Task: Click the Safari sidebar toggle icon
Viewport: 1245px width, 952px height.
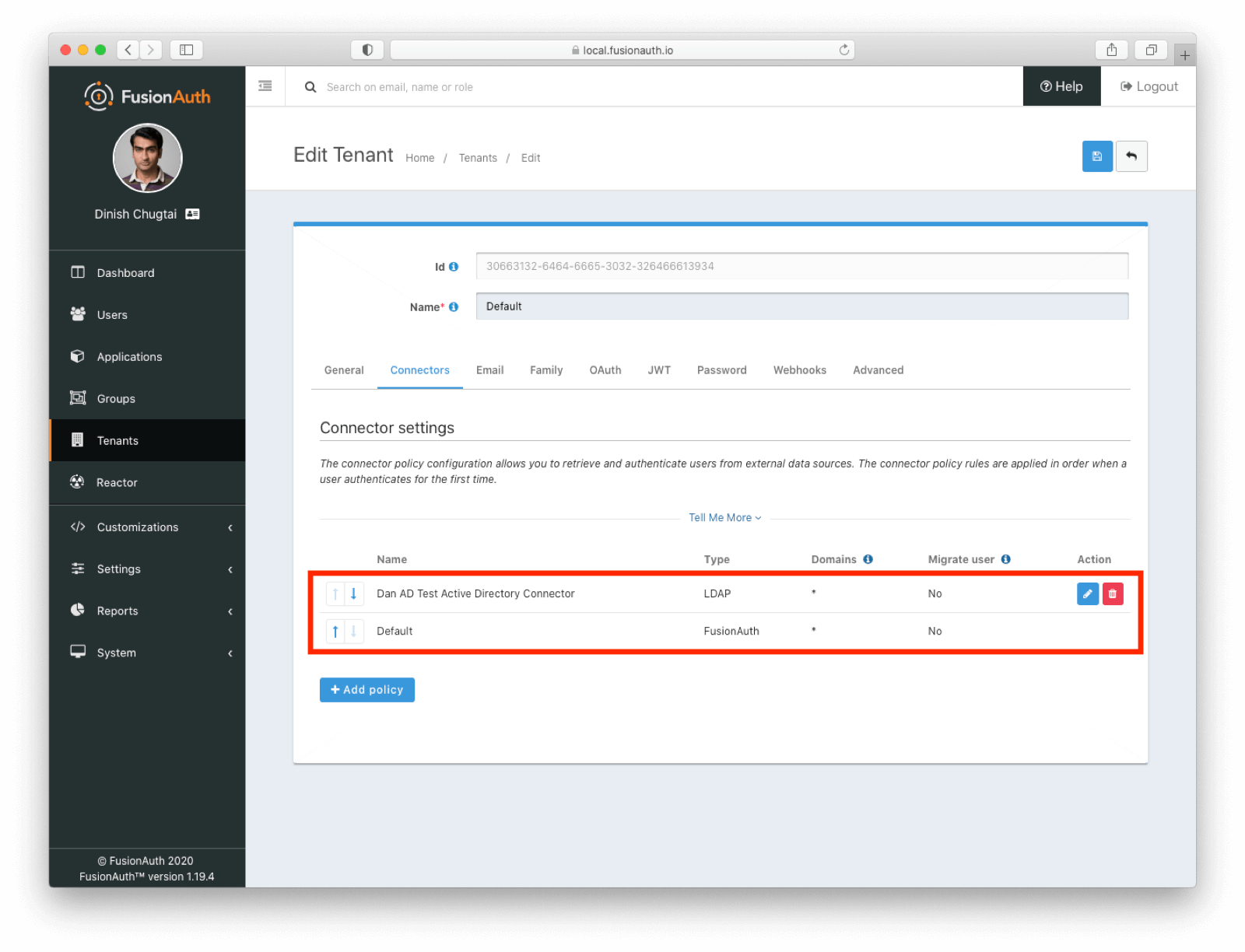Action: (x=187, y=50)
